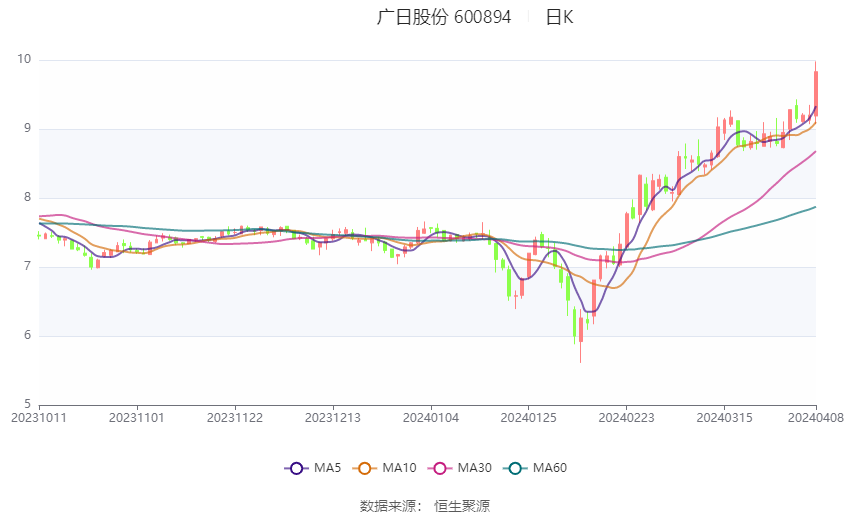The height and width of the screenshot is (518, 850).
Task: Click the 20240104 x-axis date label
Action: click(x=431, y=418)
